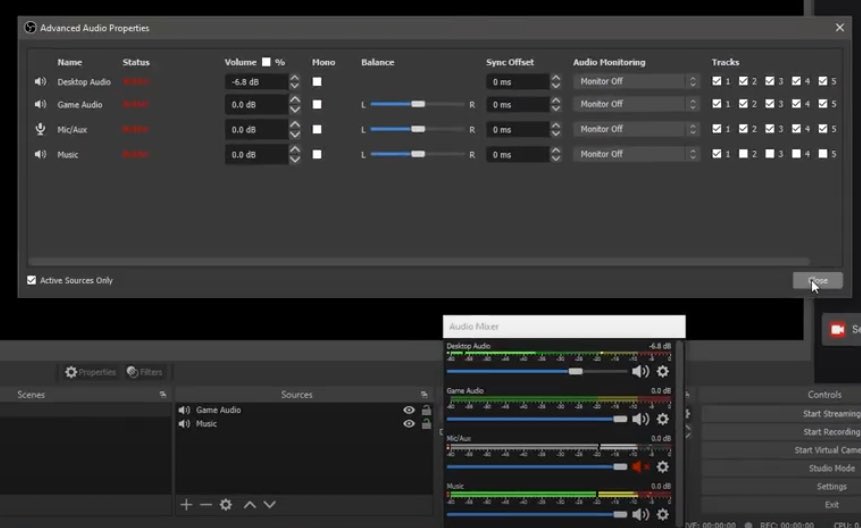The height and width of the screenshot is (528, 861).
Task: Enable track 2 for Music
Action: click(x=743, y=154)
